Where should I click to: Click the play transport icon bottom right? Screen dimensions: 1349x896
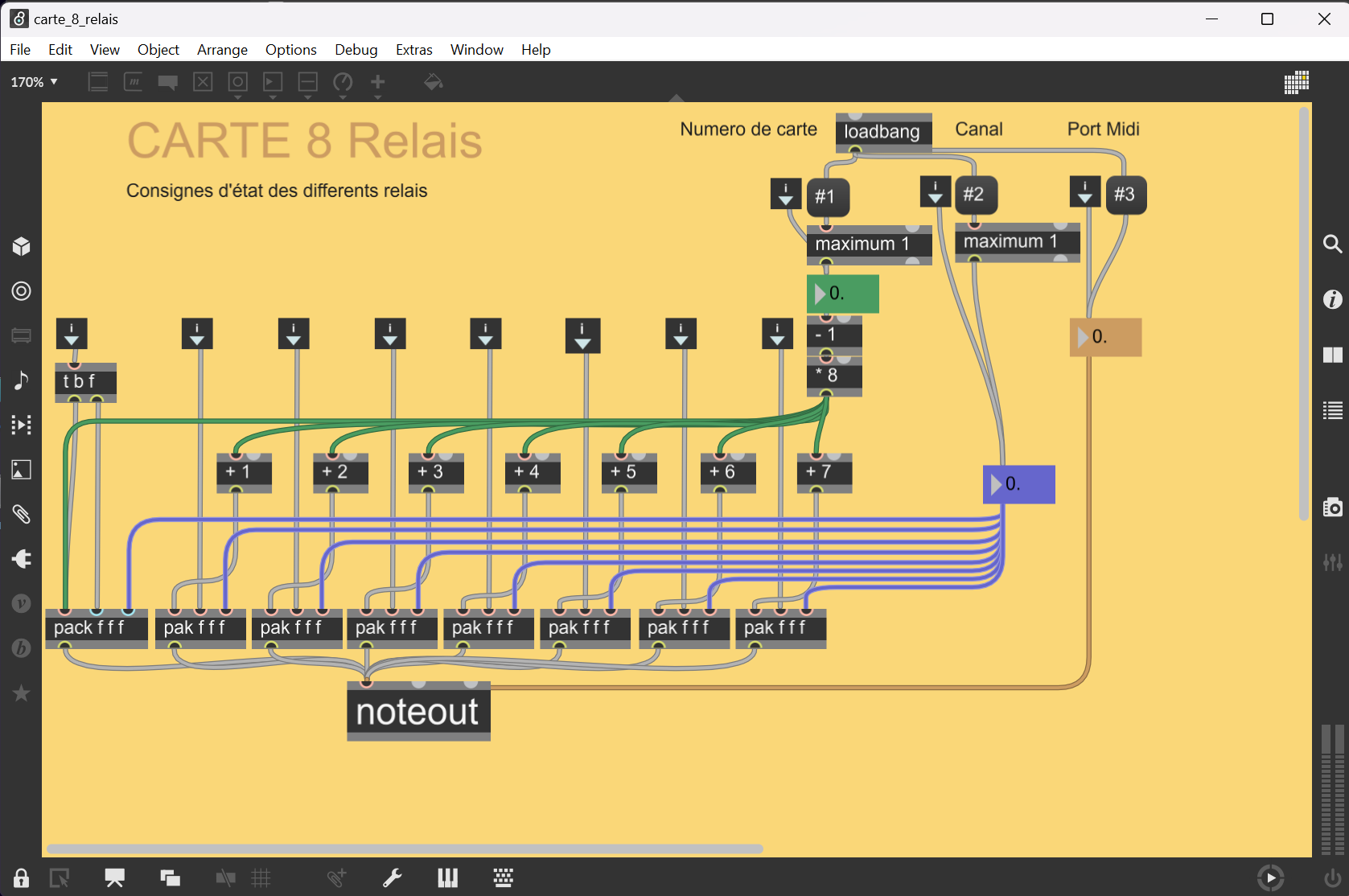(1270, 878)
